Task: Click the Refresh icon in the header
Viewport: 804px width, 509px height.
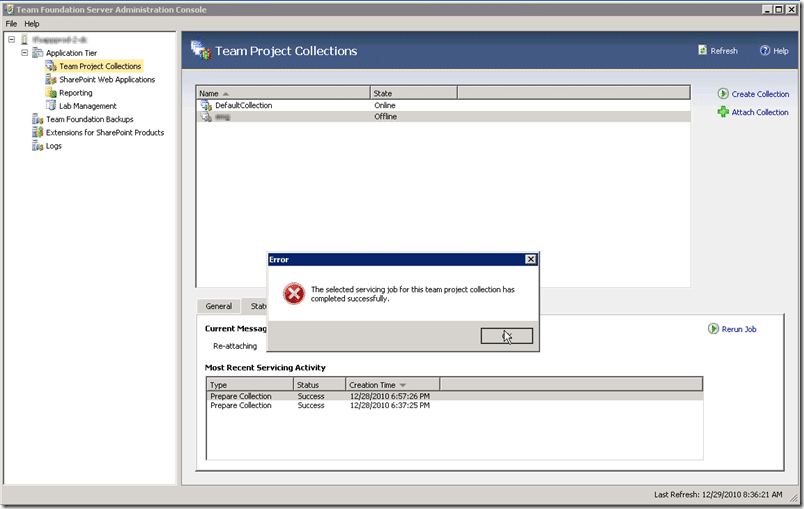Action: click(702, 50)
